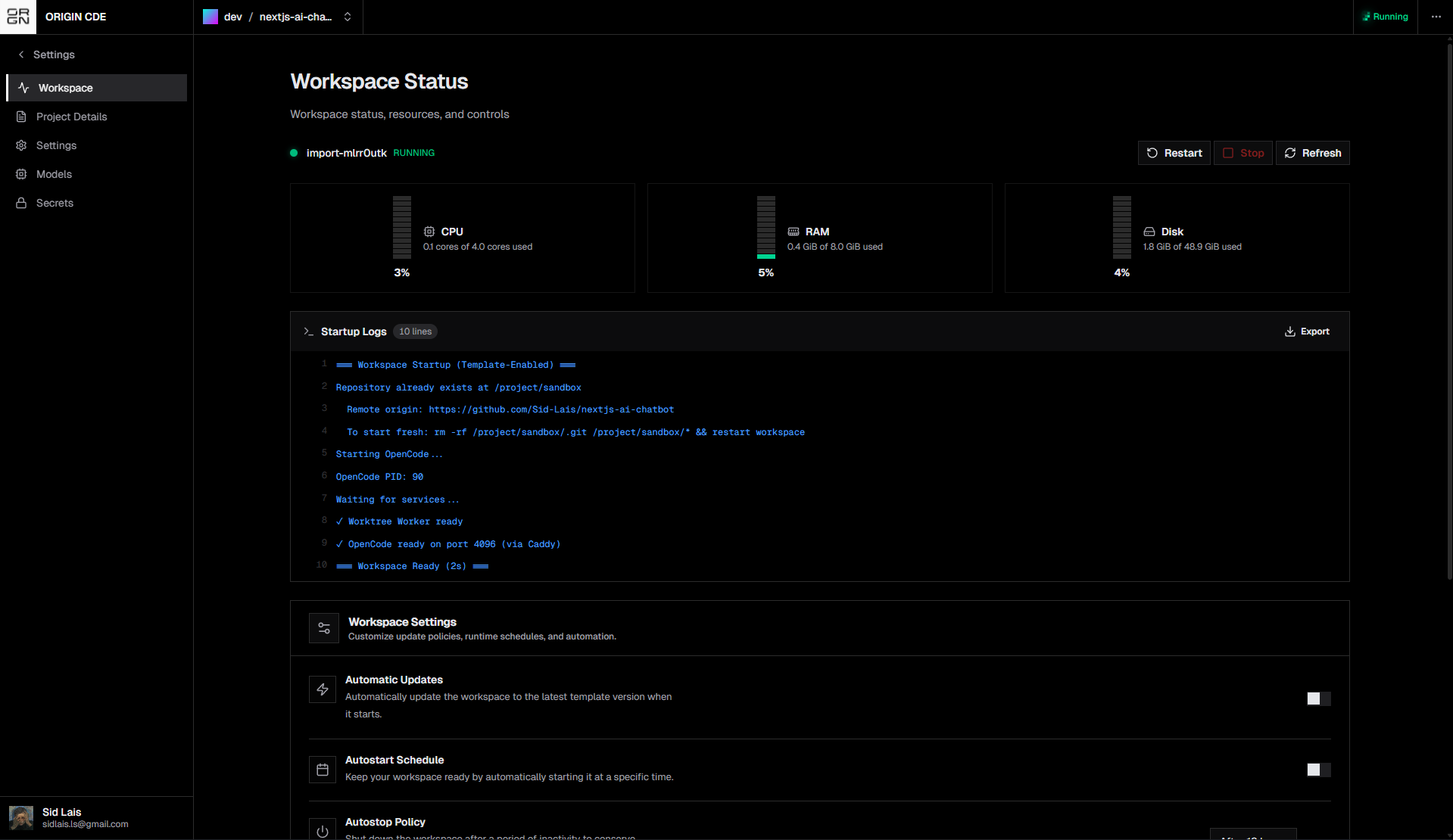Image resolution: width=1453 pixels, height=840 pixels.
Task: Open Project Details in the sidebar
Action: point(71,117)
